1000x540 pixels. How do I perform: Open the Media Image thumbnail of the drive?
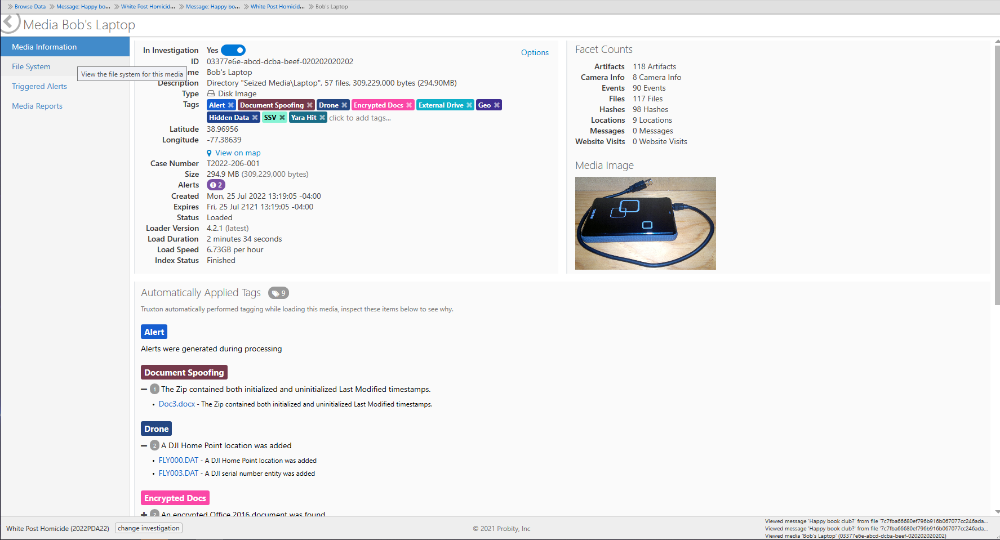[x=645, y=223]
